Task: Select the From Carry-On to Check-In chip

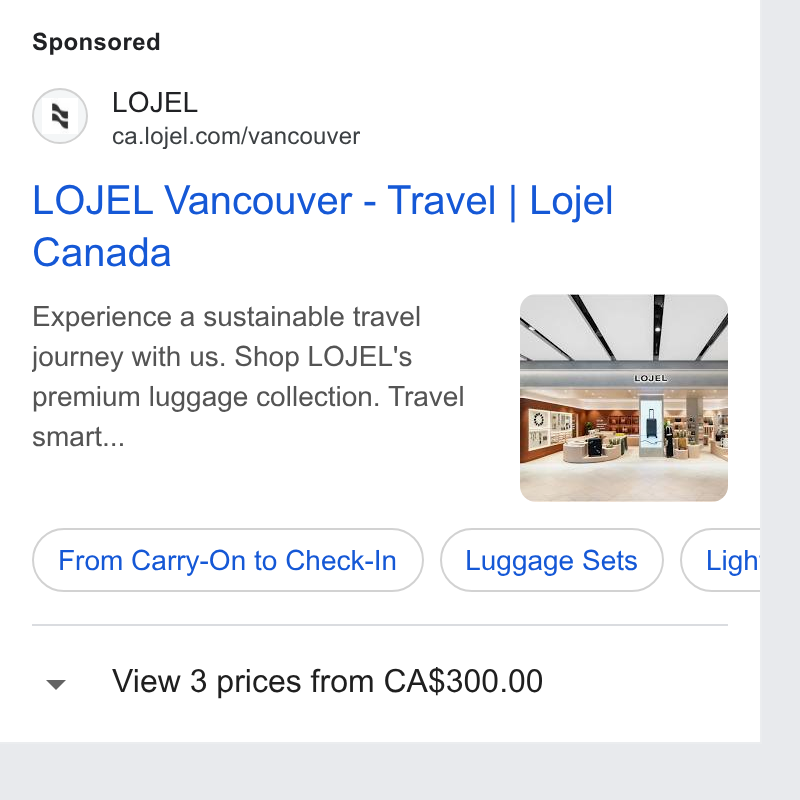Action: click(x=228, y=560)
